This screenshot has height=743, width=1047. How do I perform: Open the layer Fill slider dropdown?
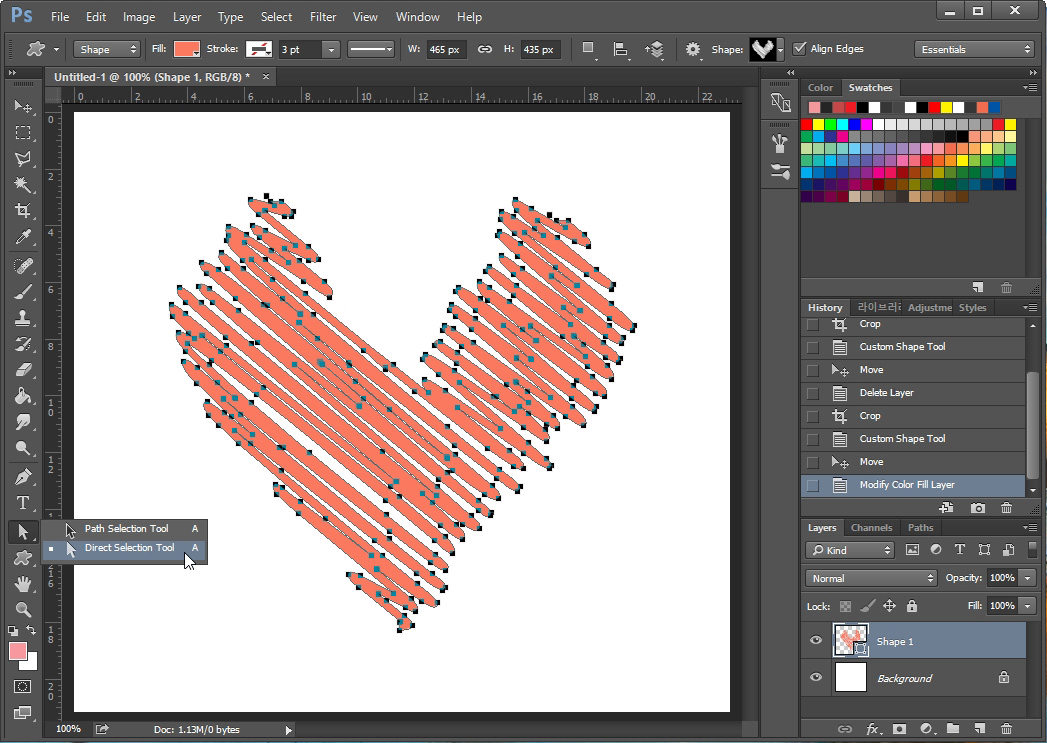point(1027,605)
